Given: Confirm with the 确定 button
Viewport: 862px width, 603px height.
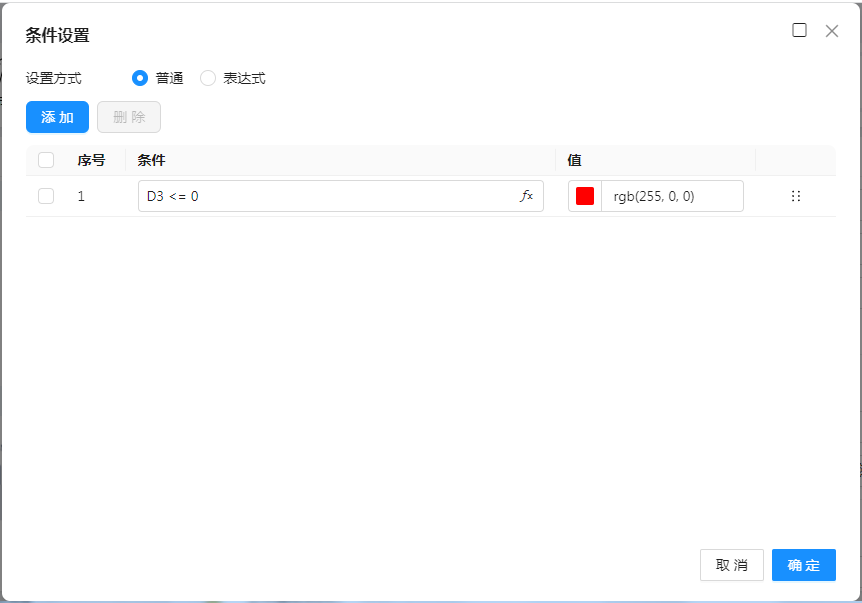Looking at the screenshot, I should pyautogui.click(x=804, y=565).
